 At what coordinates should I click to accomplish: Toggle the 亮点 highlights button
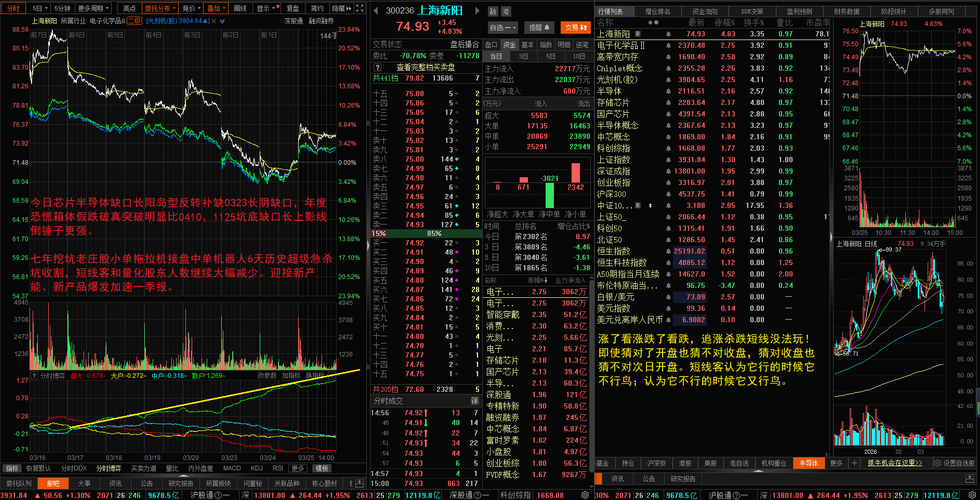(129, 9)
